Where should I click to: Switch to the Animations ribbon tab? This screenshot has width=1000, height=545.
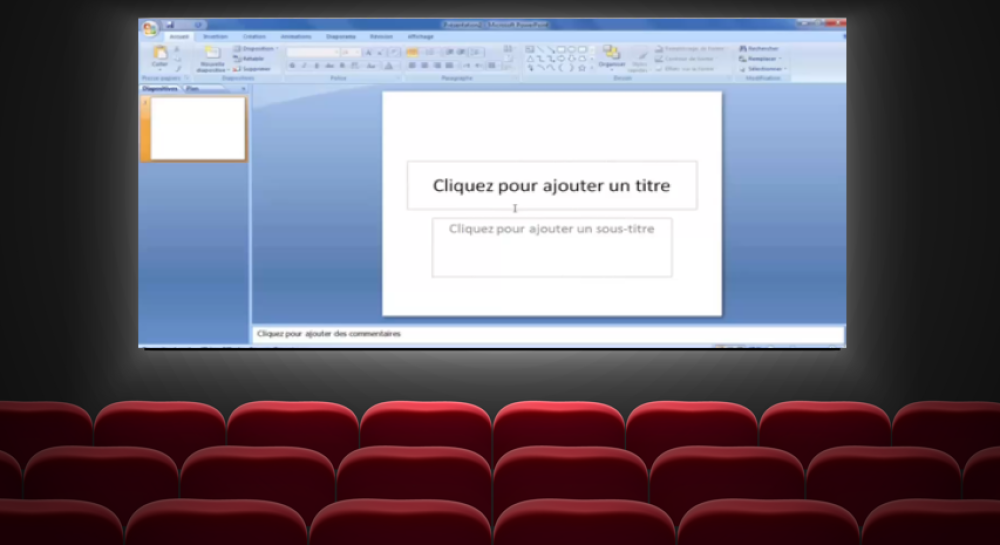click(x=296, y=37)
